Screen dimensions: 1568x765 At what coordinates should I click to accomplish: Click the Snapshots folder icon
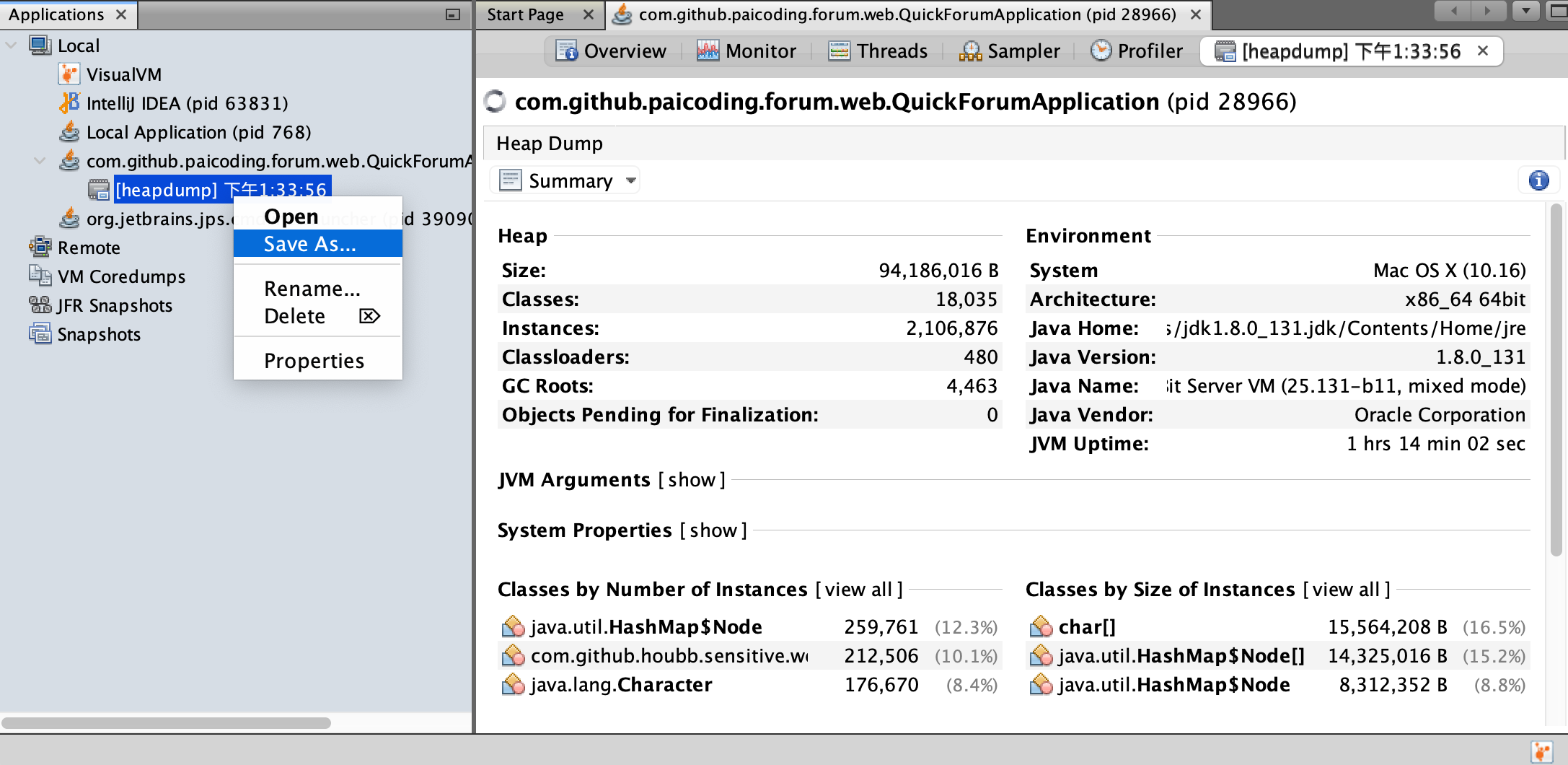[40, 334]
